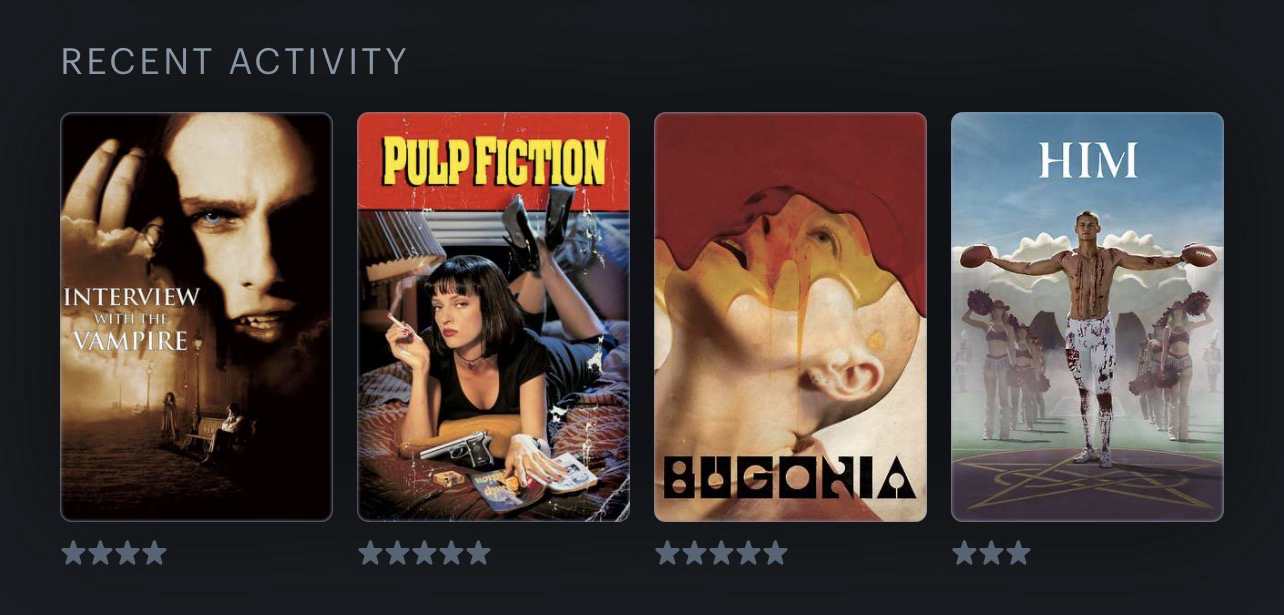Click the first star under Pulp Fiction
The height and width of the screenshot is (615, 1284).
[x=370, y=553]
